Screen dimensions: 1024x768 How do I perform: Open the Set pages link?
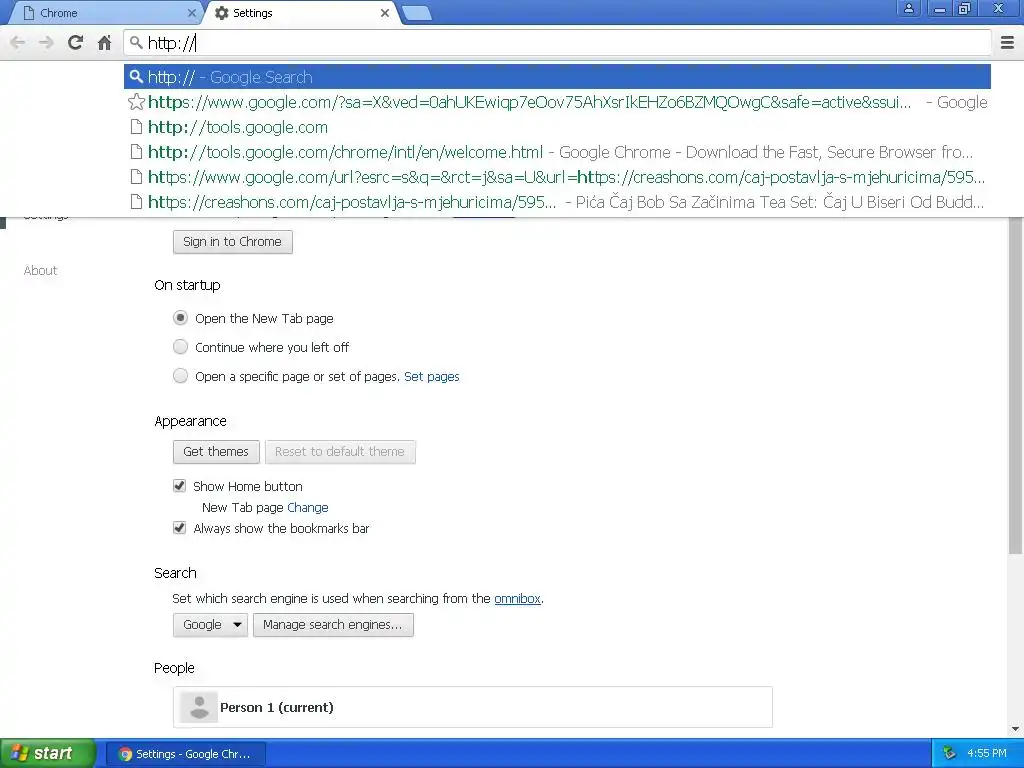[432, 376]
